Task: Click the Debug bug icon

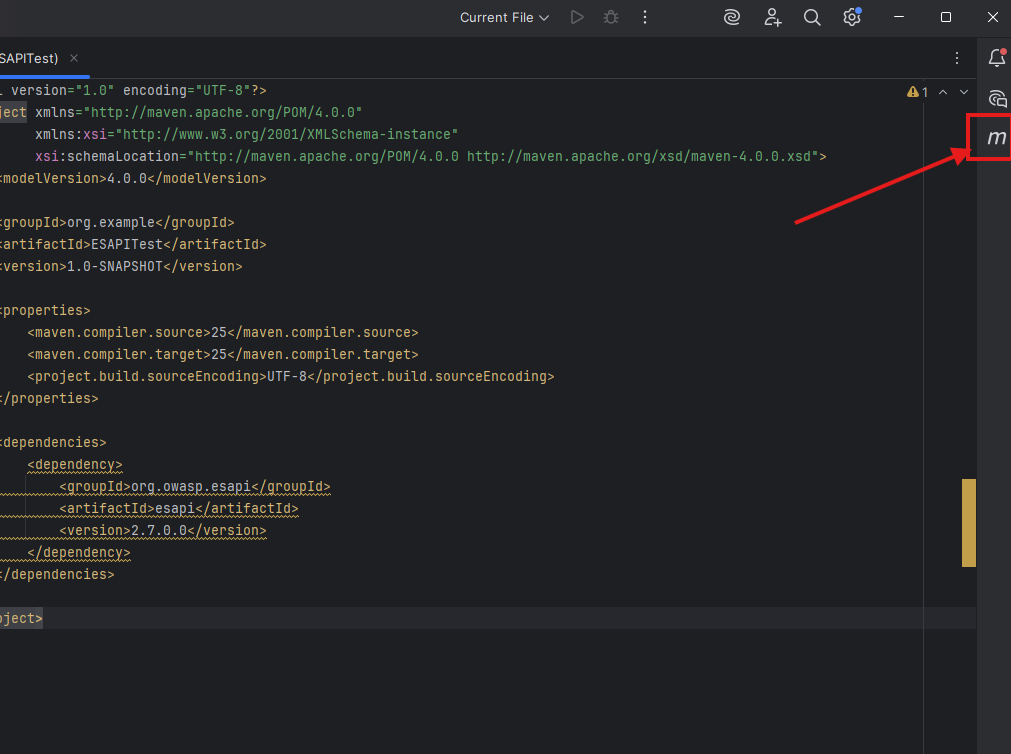Action: (610, 17)
